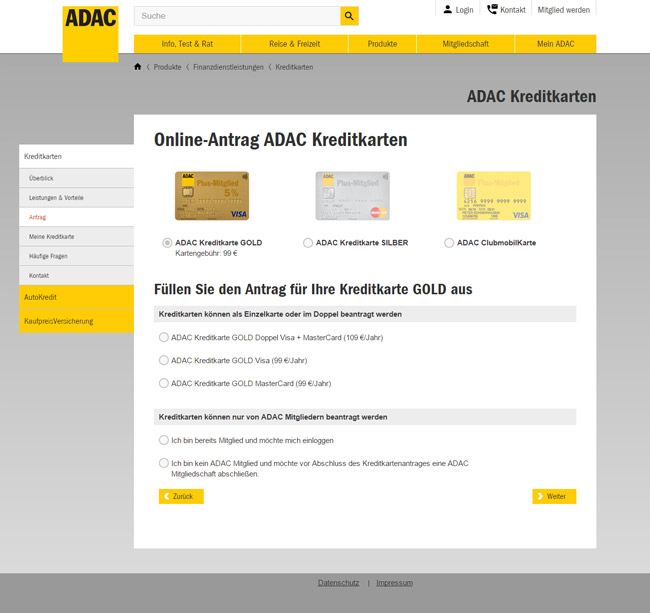Open KaufpreisVersicherung sidebar section
Screen dimensions: 650x613
pos(76,321)
